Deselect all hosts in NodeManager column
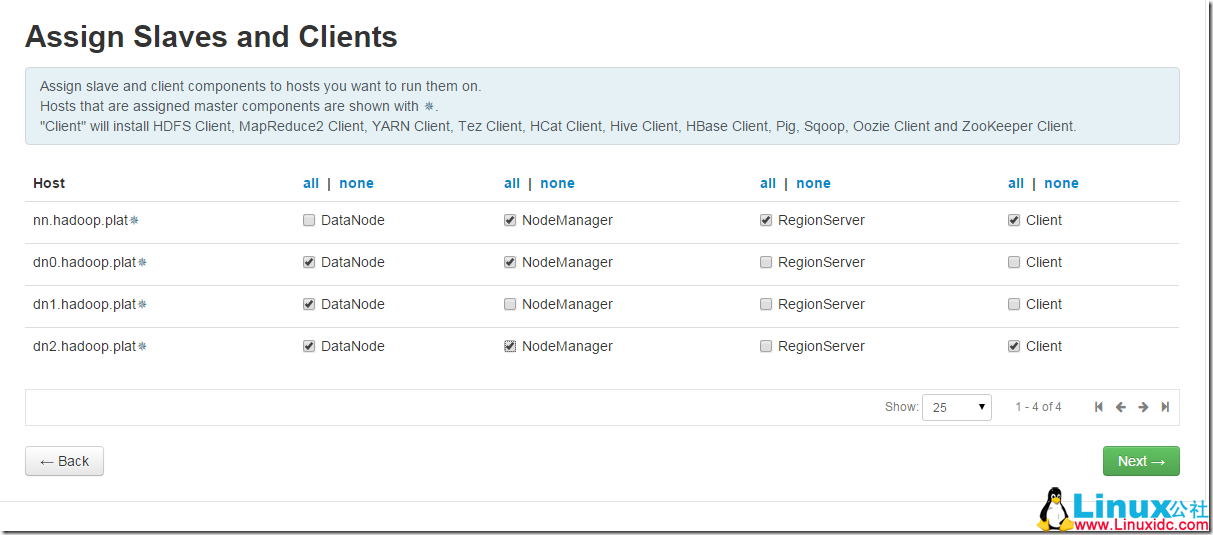The height and width of the screenshot is (535, 1213). 557,183
